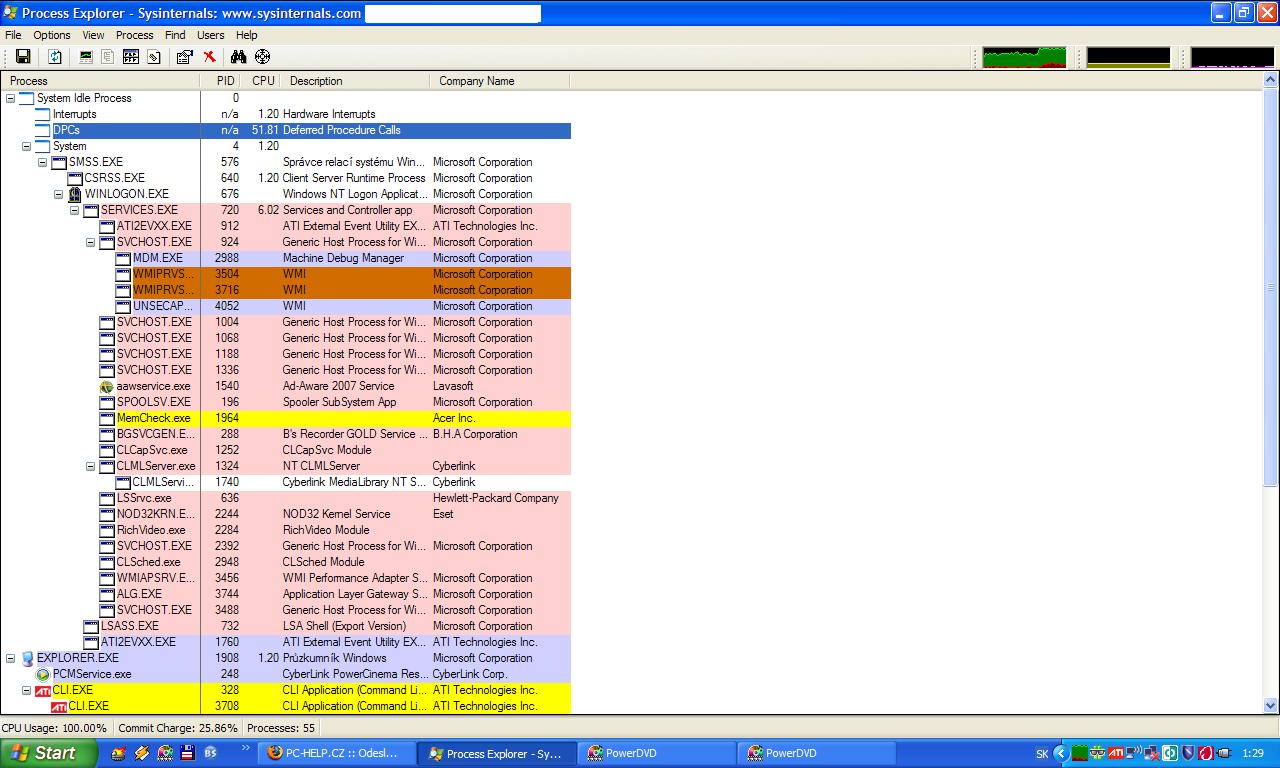The height and width of the screenshot is (768, 1280).
Task: Click the aawservice.exe process icon
Action: tap(107, 386)
